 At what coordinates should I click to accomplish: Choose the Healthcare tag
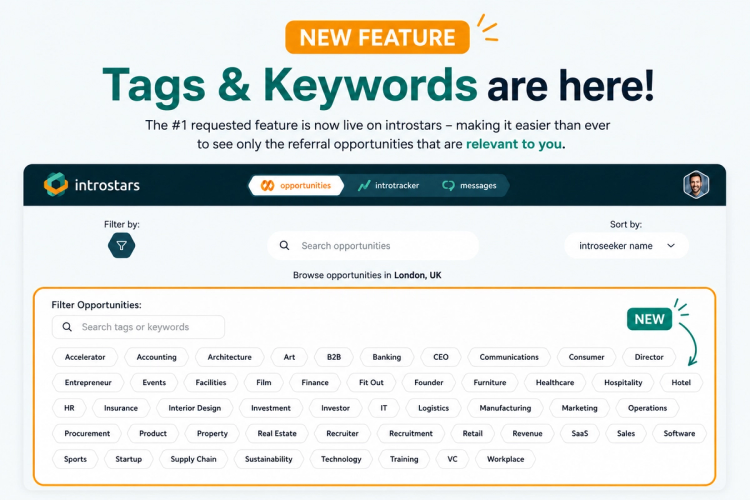pyautogui.click(x=555, y=382)
